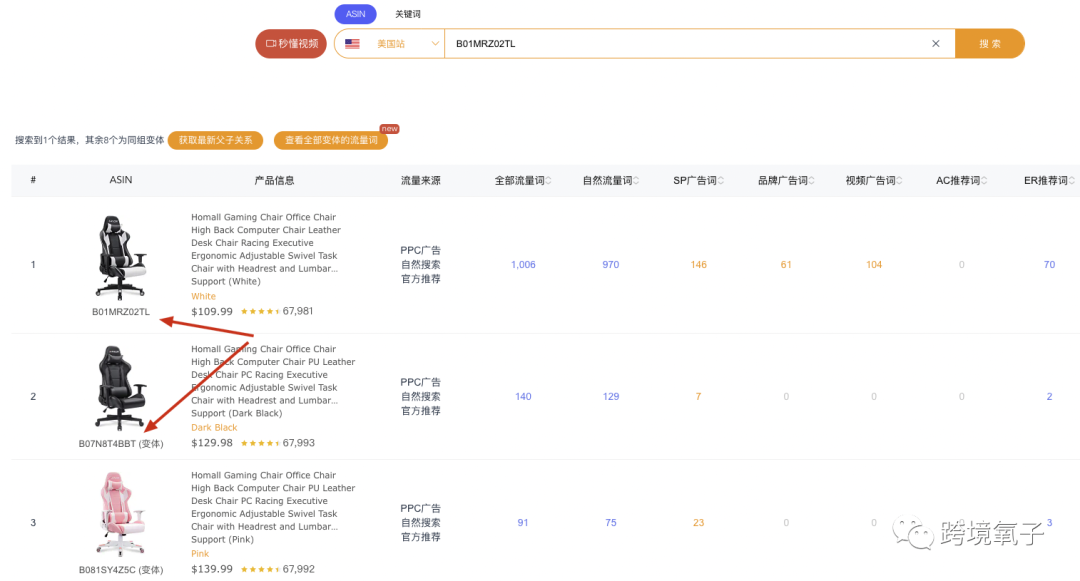
Task: Click the 获取最新父子关系 button
Action: [x=215, y=140]
